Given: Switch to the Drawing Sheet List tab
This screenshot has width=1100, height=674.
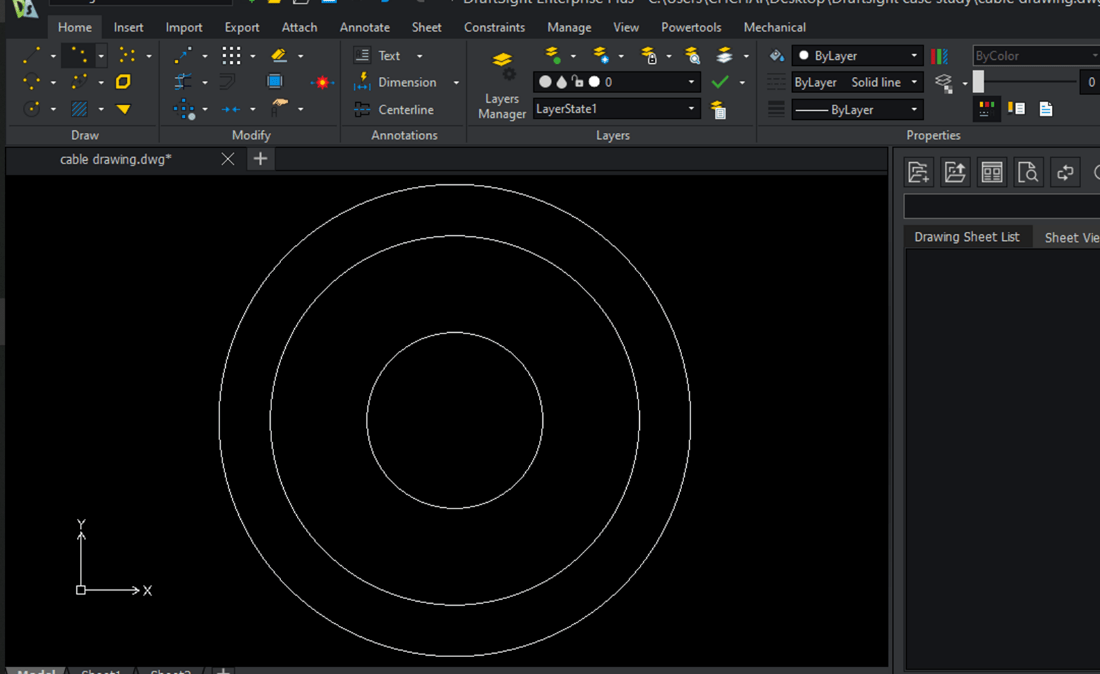Looking at the screenshot, I should [966, 237].
